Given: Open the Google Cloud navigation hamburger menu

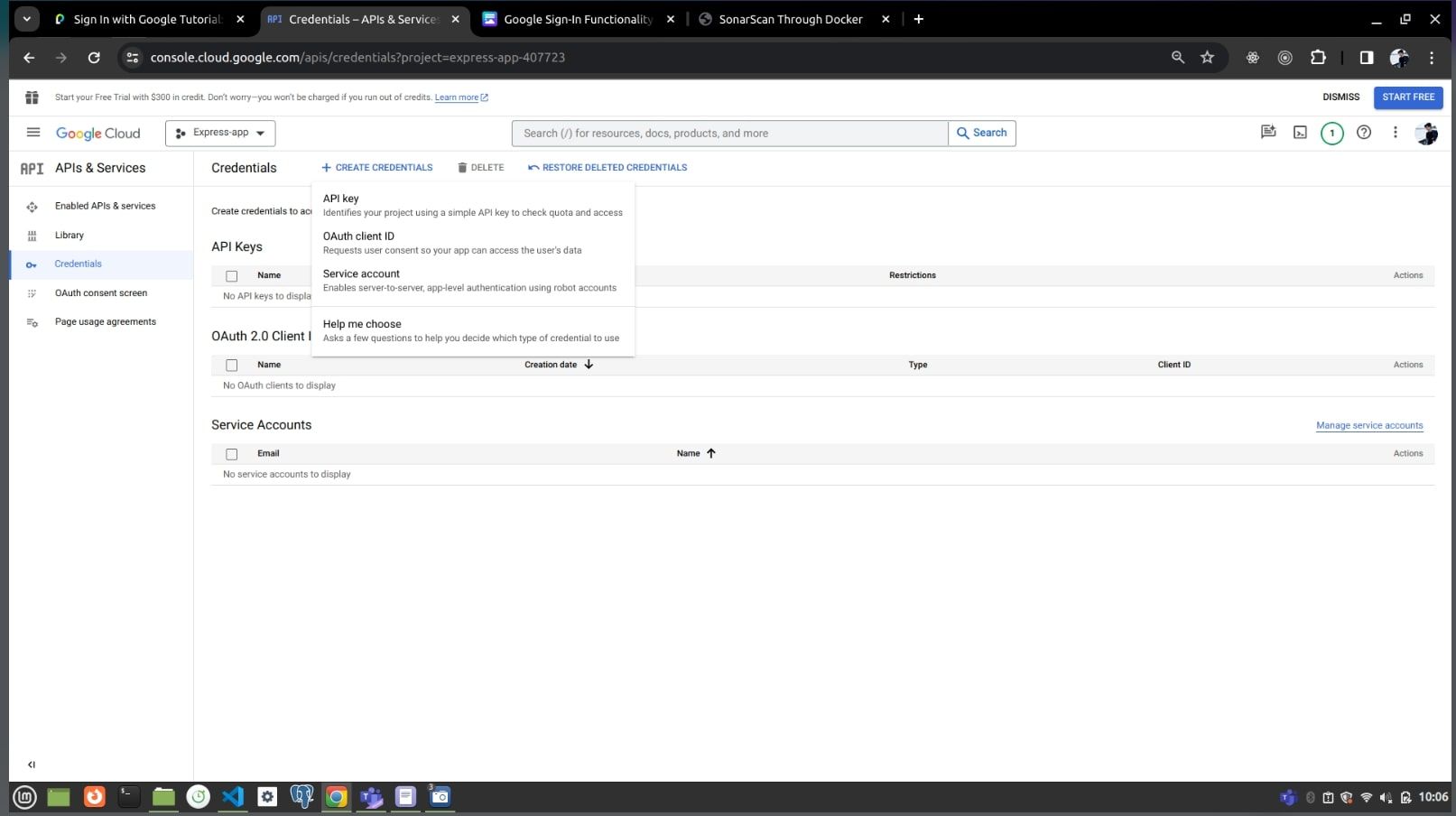Looking at the screenshot, I should point(33,133).
